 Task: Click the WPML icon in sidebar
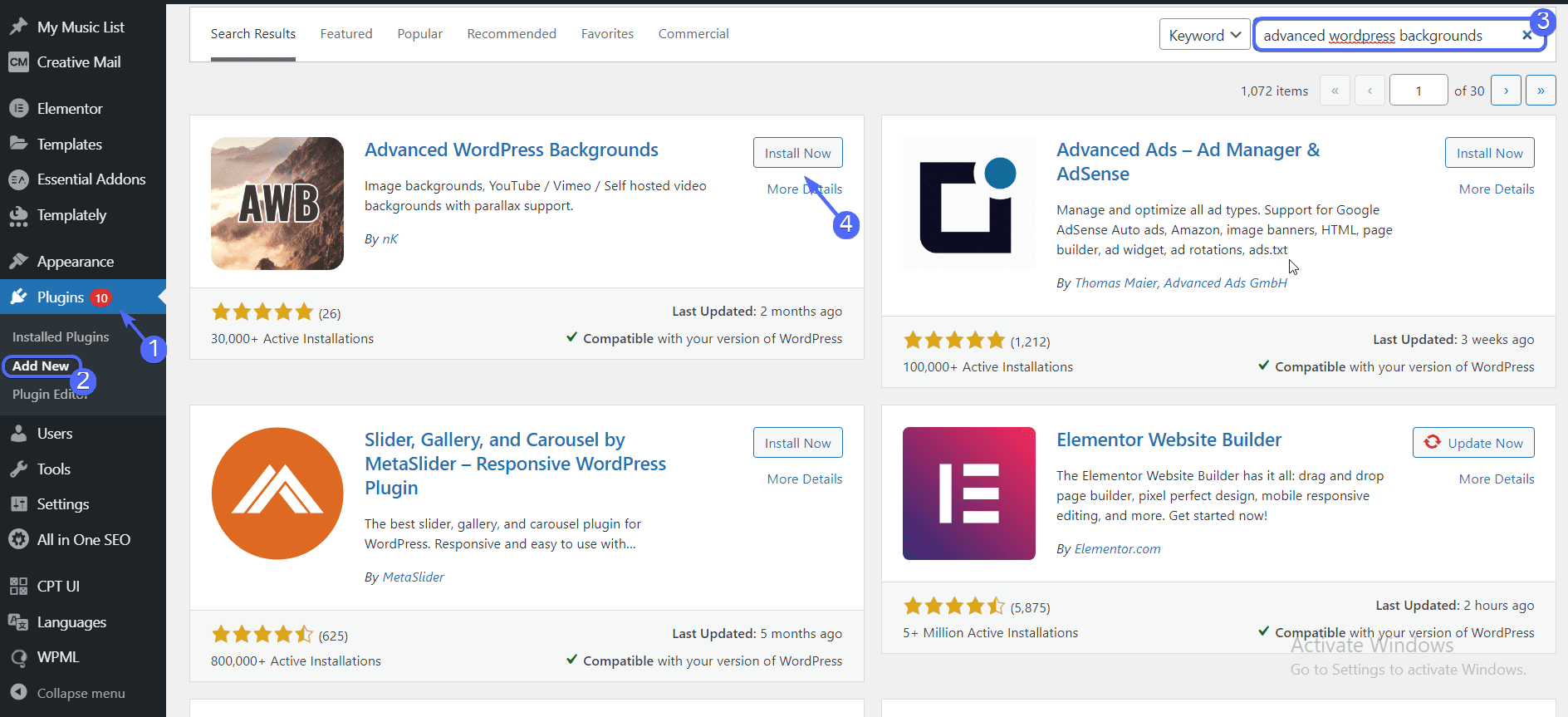tap(18, 657)
